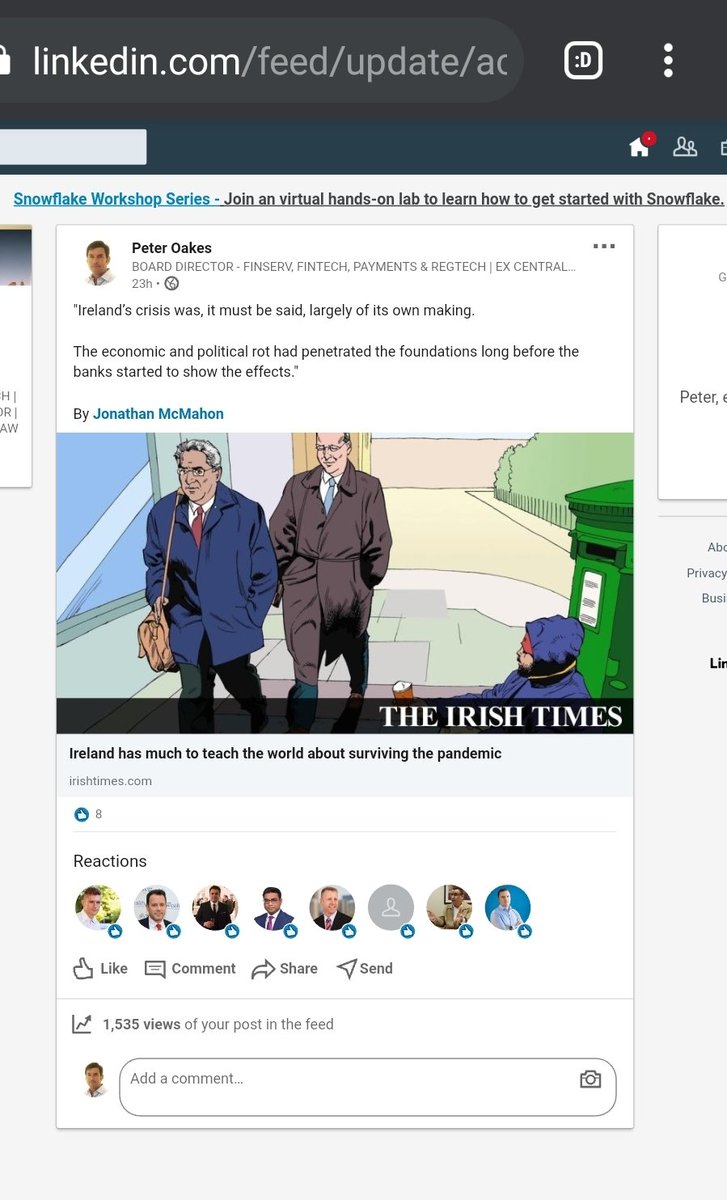Image resolution: width=727 pixels, height=1200 pixels.
Task: Share the post via Share button
Action: [284, 968]
